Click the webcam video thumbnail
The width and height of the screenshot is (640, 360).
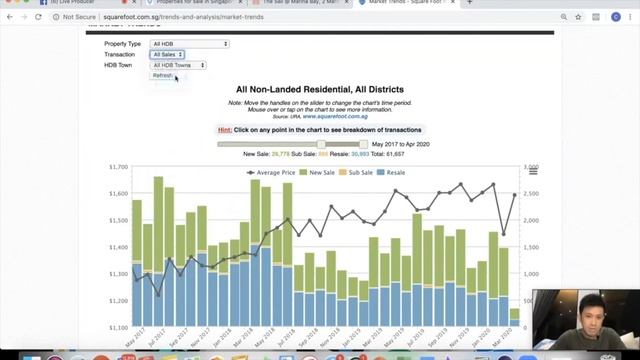point(586,320)
